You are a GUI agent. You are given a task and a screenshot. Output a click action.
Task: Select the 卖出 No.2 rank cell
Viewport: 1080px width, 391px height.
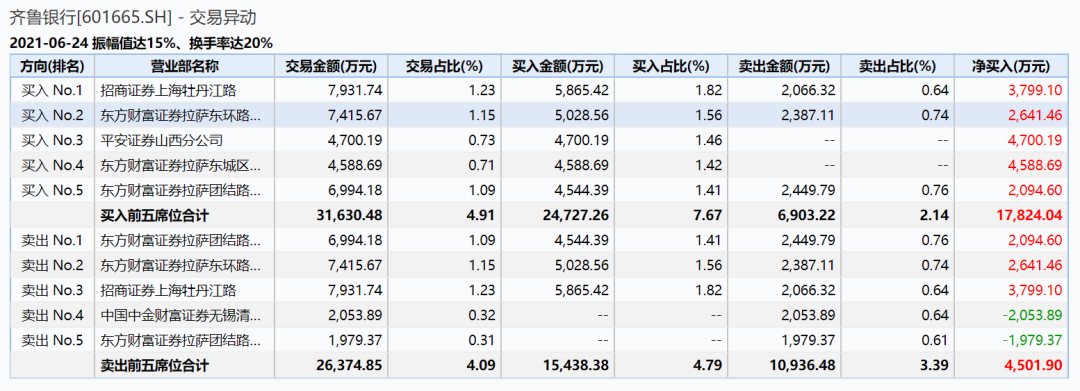[52, 265]
